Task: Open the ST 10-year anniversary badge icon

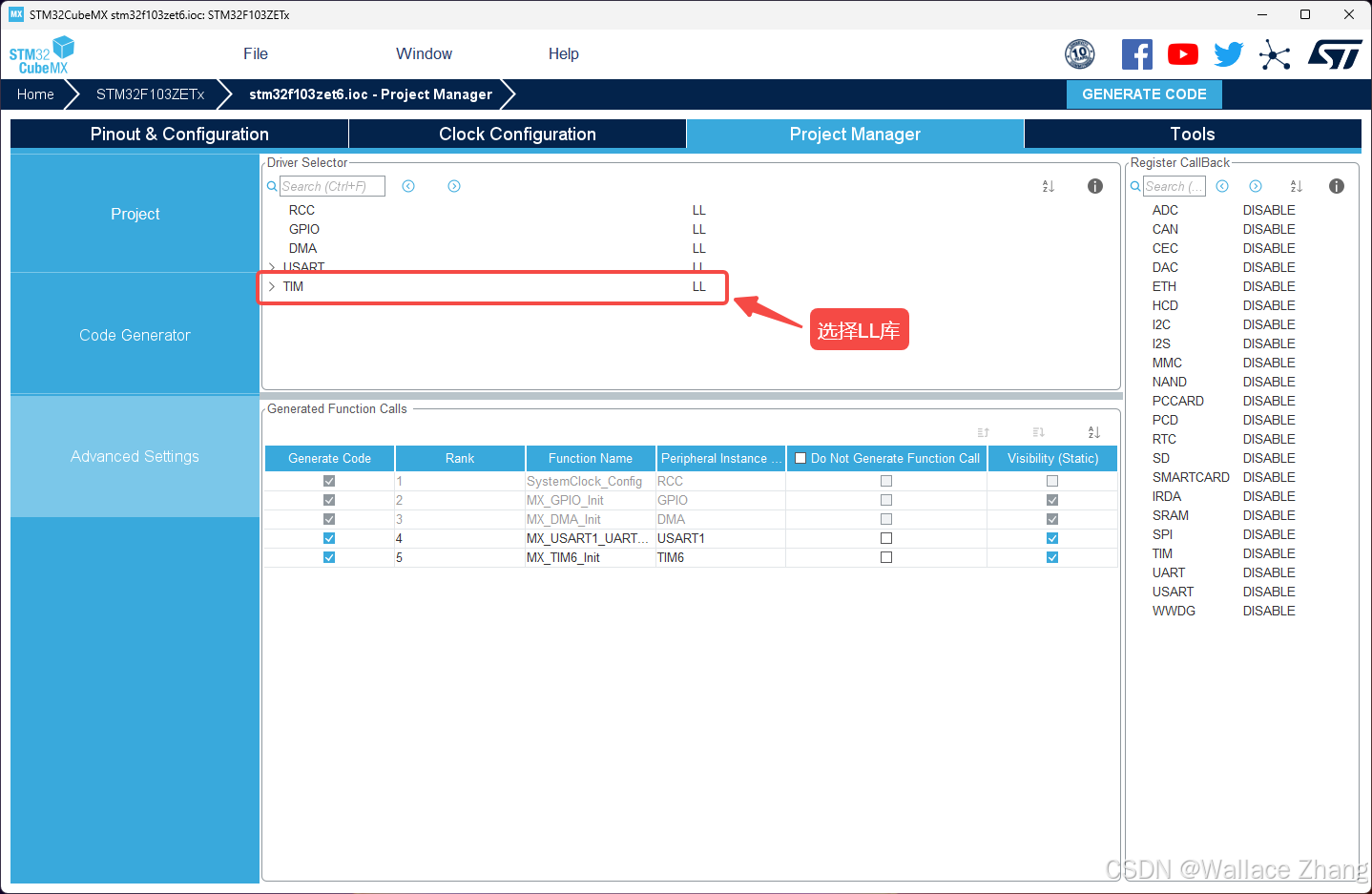Action: coord(1079,54)
